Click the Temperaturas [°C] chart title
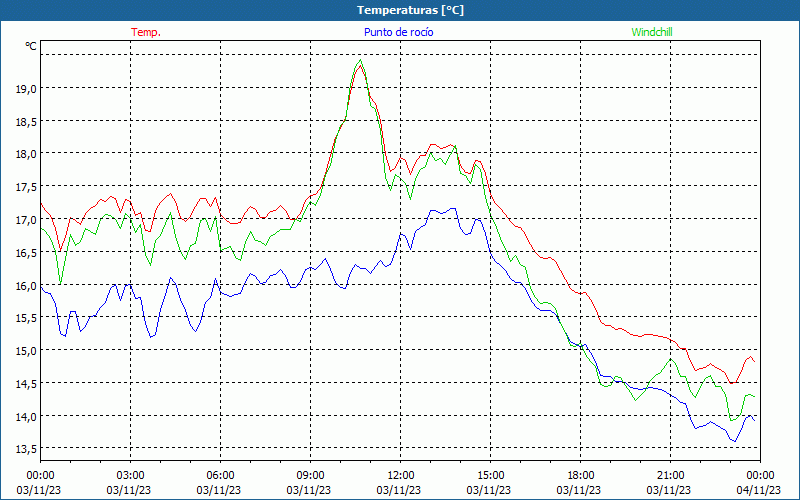Image resolution: width=800 pixels, height=500 pixels. (x=410, y=10)
